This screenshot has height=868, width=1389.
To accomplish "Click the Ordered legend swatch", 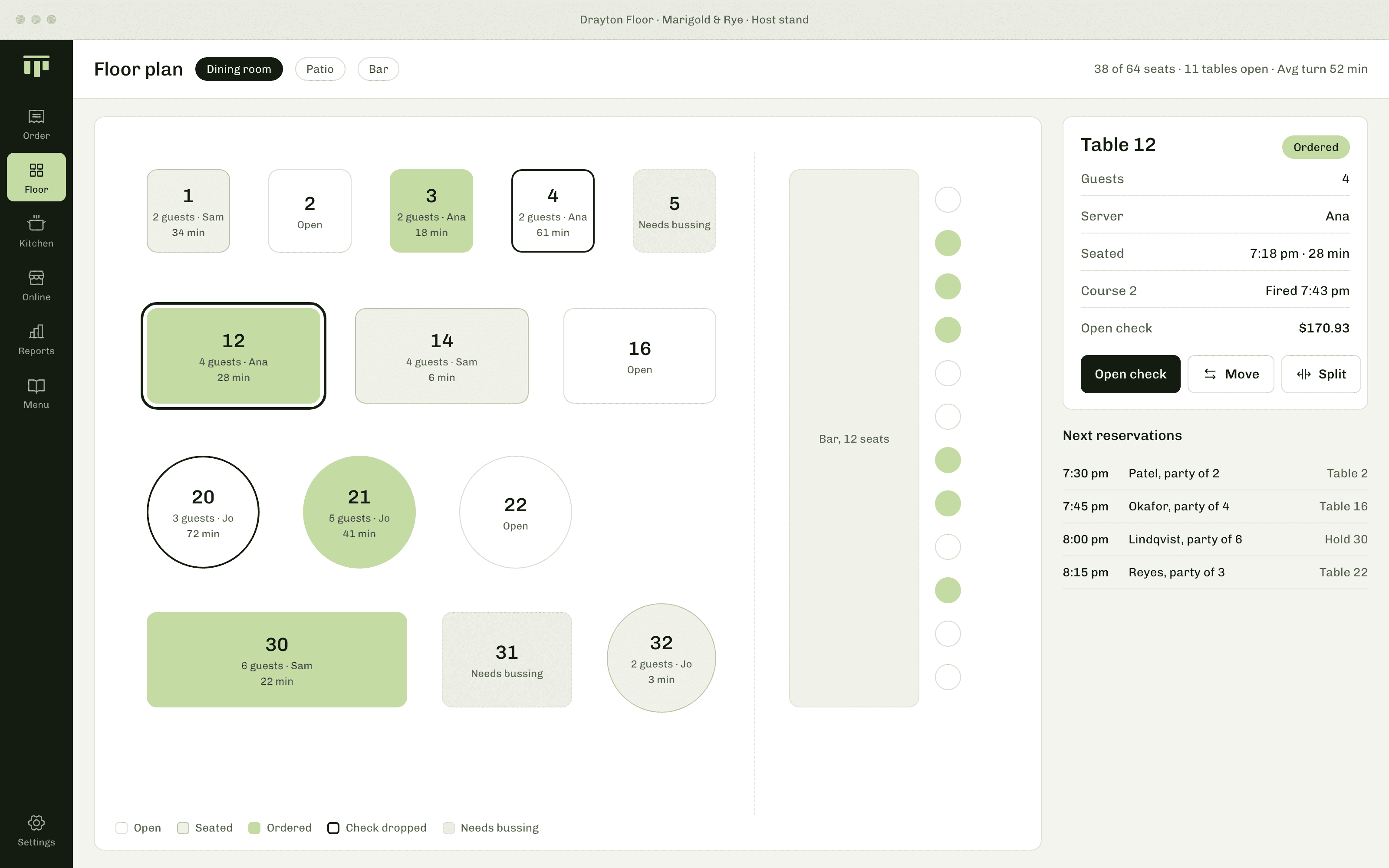I will coord(254,828).
